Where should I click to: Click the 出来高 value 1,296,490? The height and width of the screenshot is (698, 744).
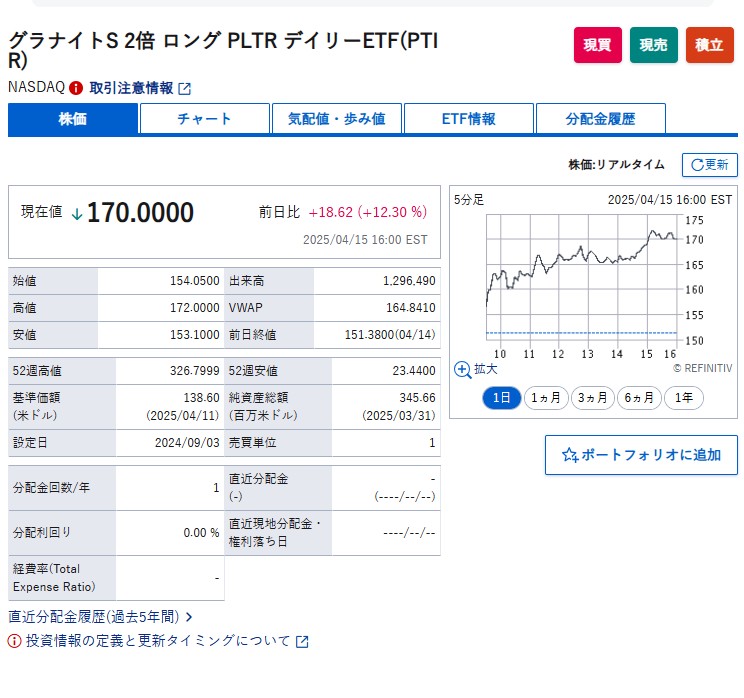pos(409,281)
